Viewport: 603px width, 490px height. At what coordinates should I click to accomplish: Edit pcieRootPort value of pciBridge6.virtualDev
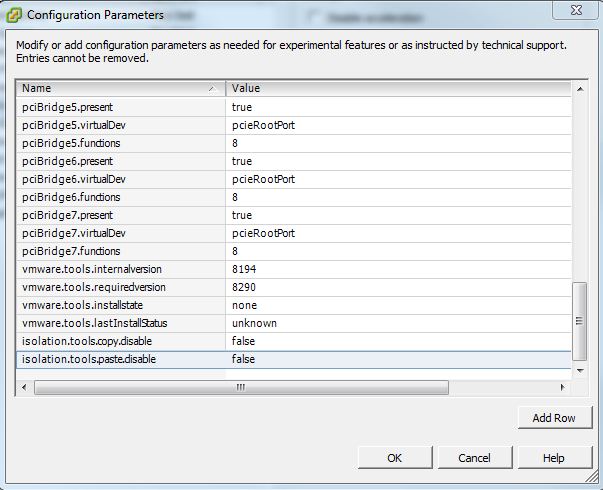398,179
